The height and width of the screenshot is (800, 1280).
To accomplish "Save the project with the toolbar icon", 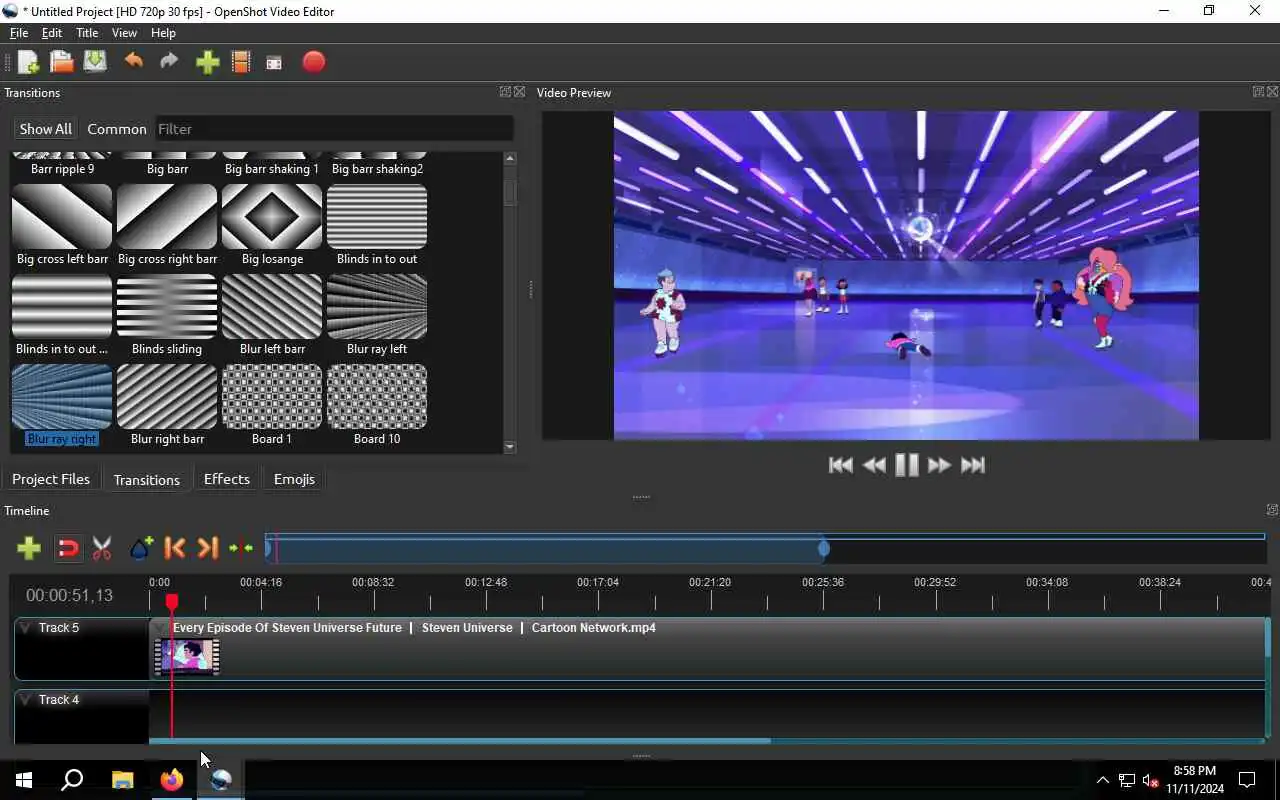I will click(95, 62).
